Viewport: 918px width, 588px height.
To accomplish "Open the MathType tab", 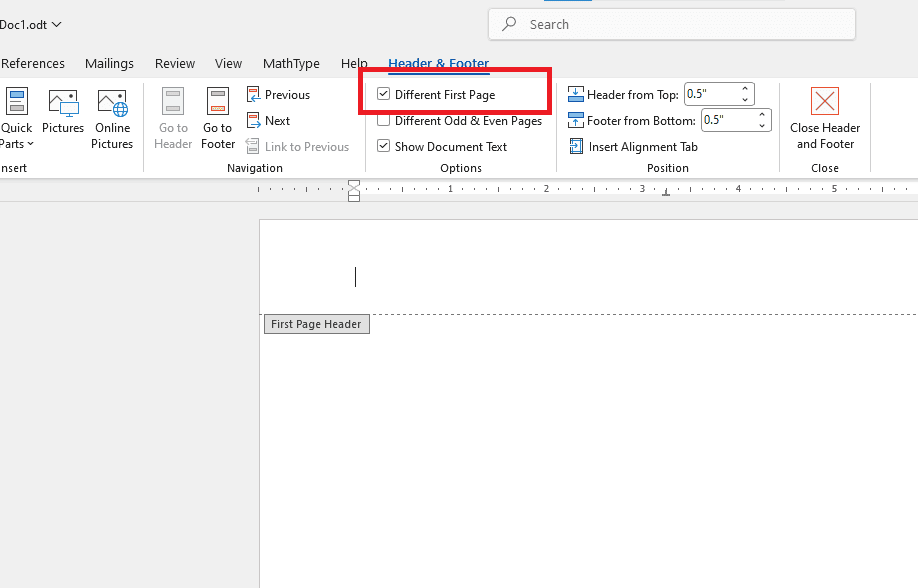I will tap(291, 63).
